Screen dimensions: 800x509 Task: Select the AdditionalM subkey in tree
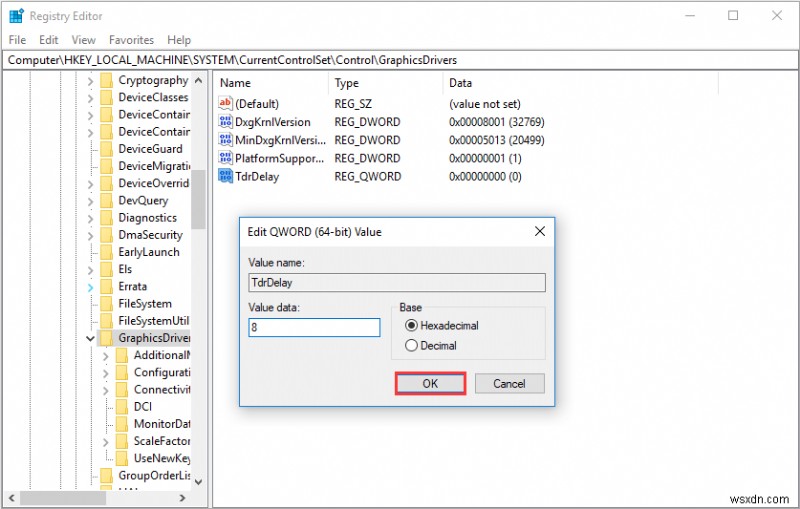162,355
